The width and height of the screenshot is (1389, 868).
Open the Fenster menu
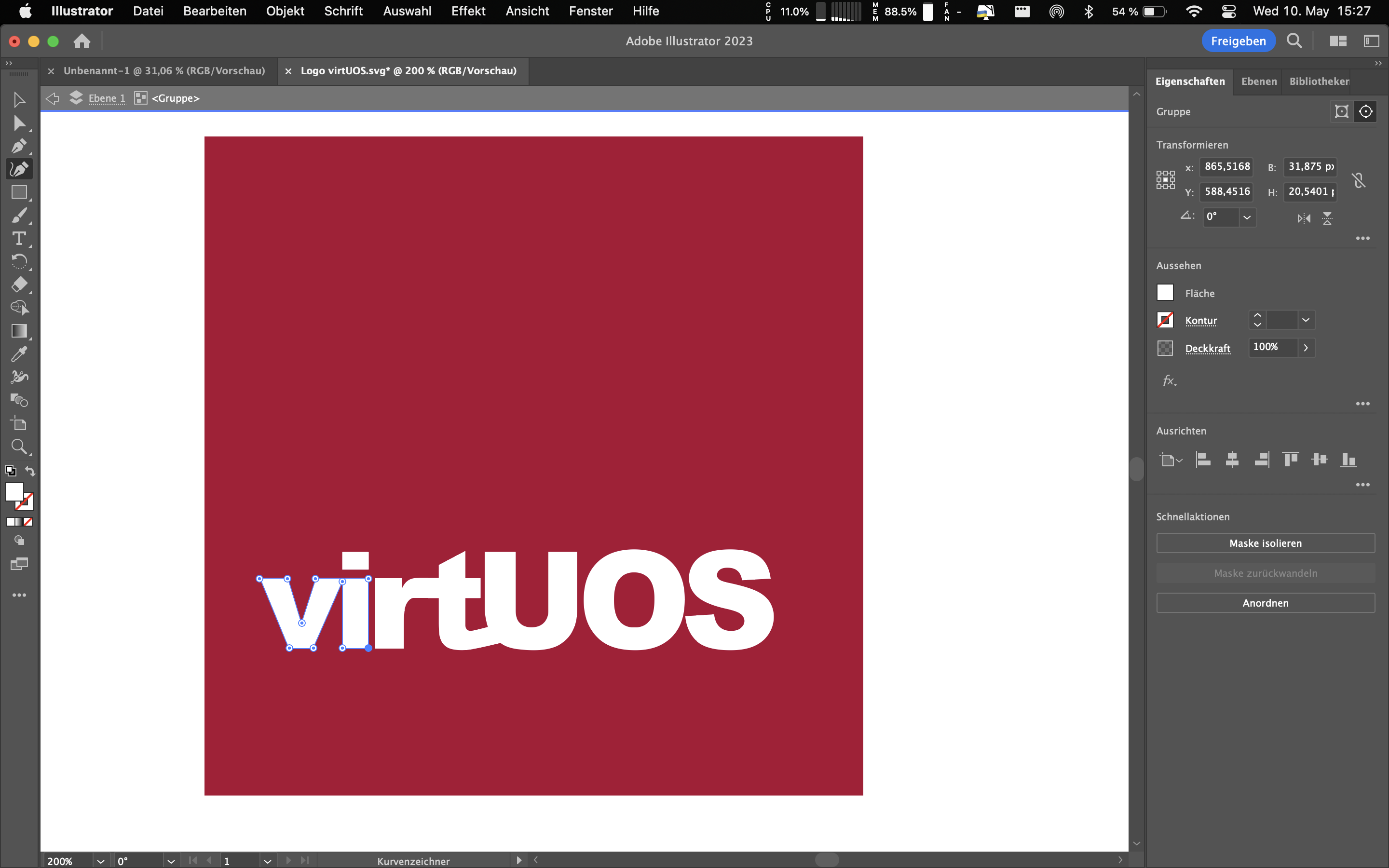(591, 11)
